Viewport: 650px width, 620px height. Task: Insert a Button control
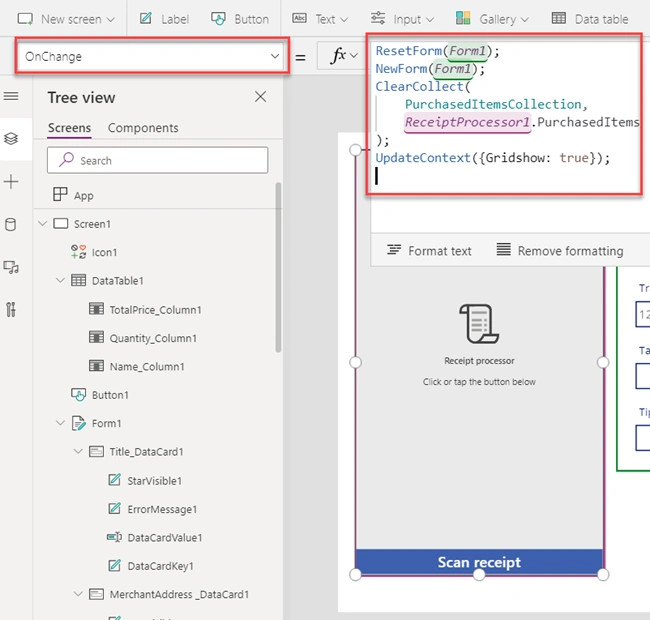tap(240, 19)
